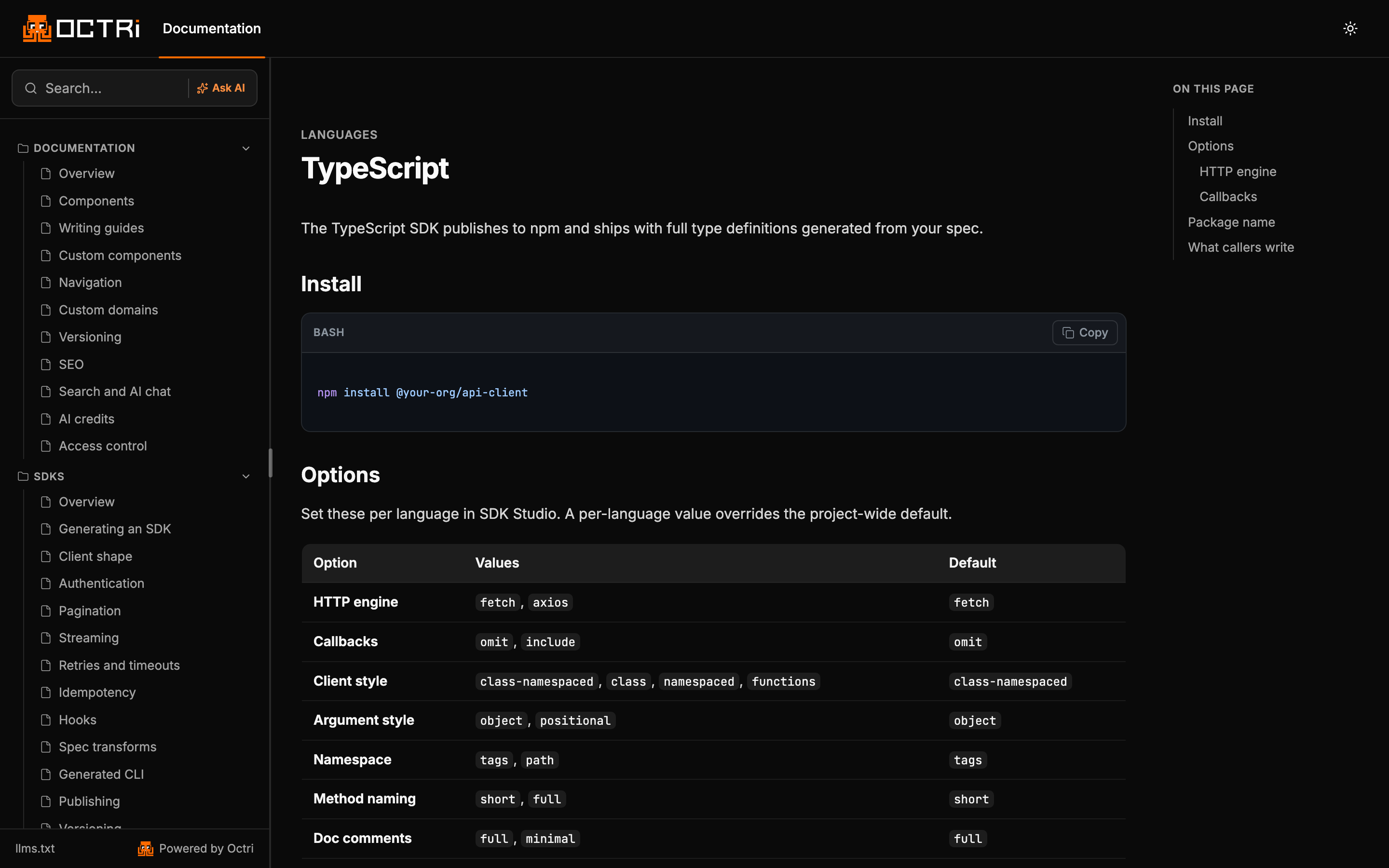Click page icon beside Generating an SDK
Viewport: 1389px width, 868px height.
tap(46, 529)
